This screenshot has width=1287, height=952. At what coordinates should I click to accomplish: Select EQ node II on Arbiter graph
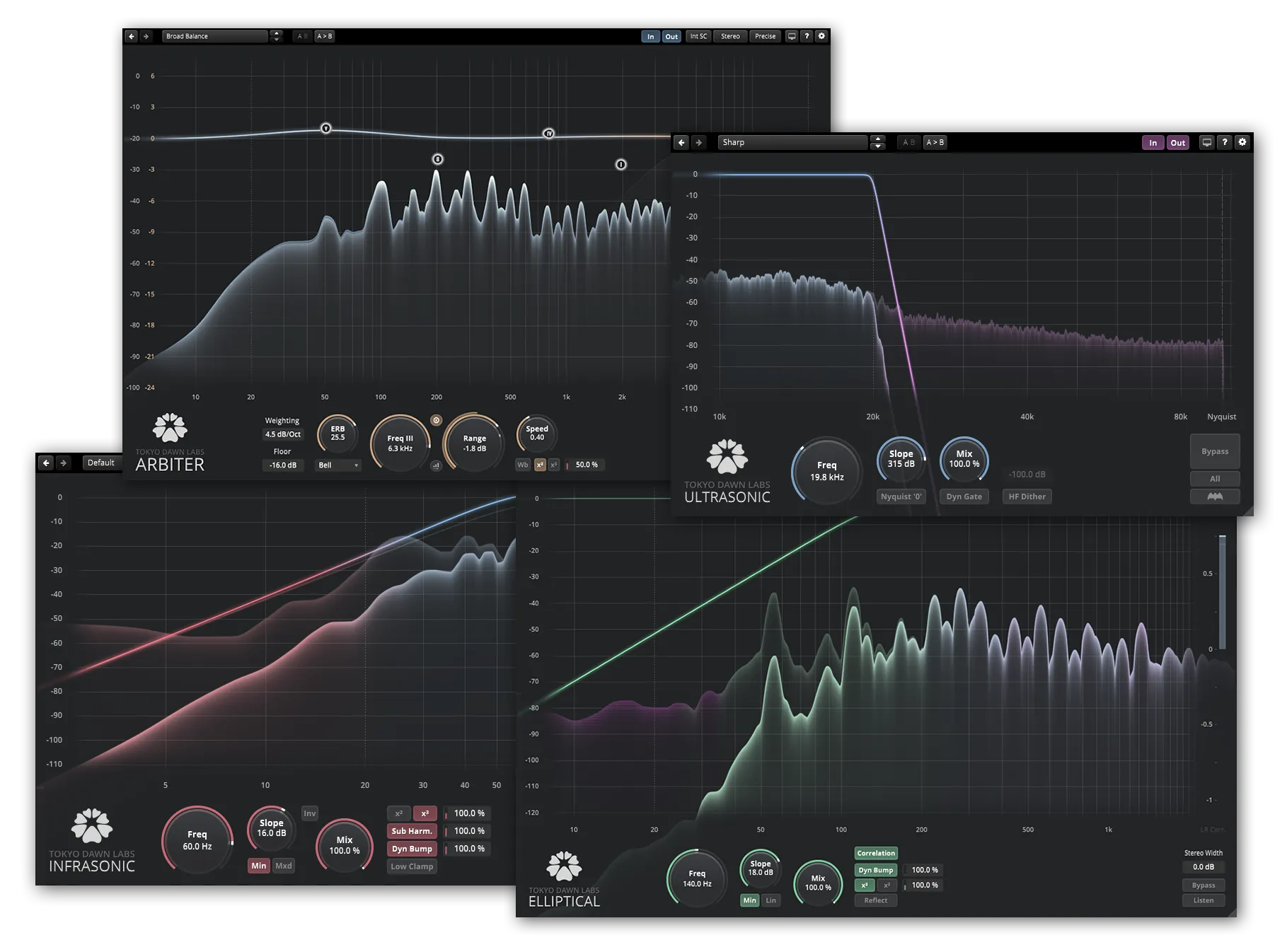[438, 159]
